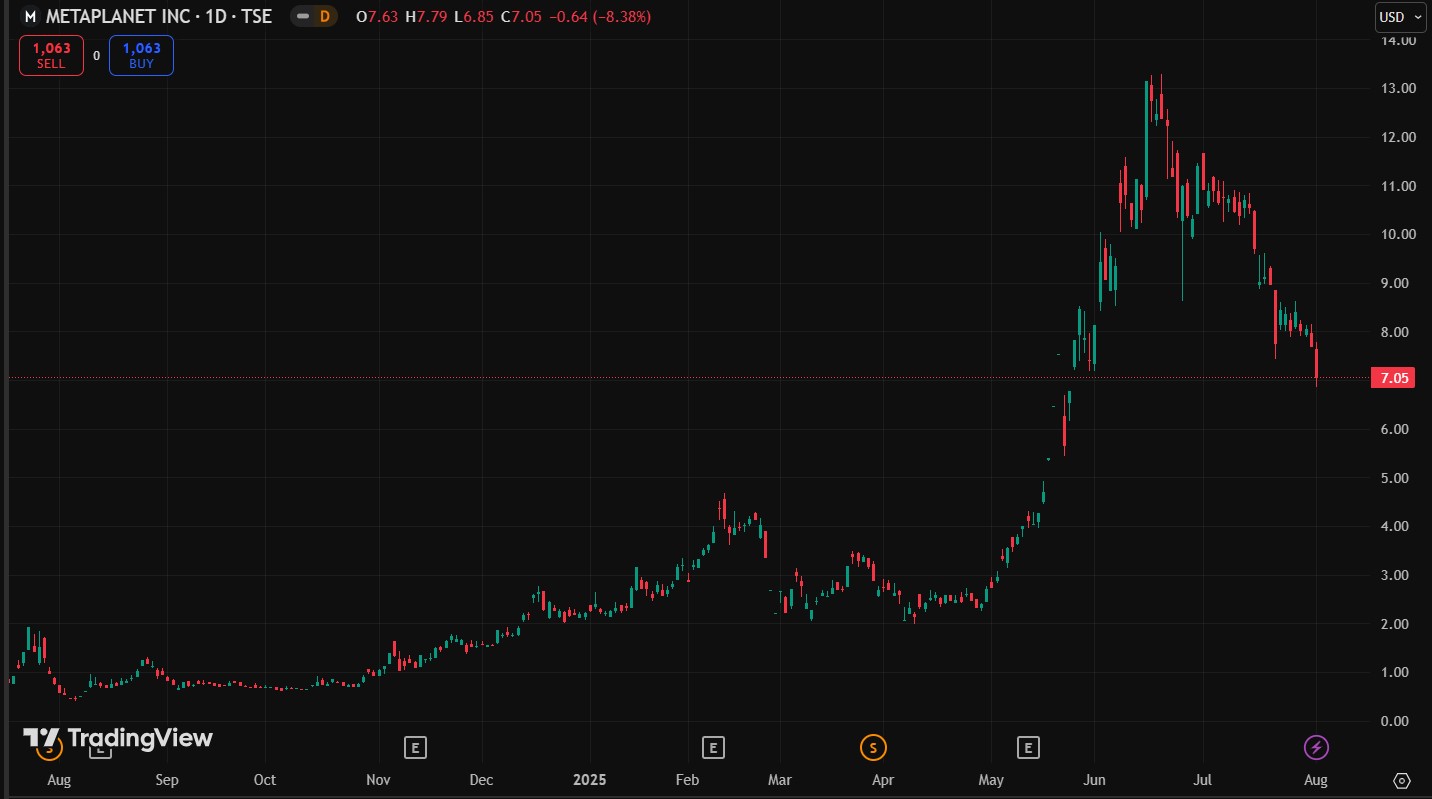Viewport: 1432px width, 799px height.
Task: Click the Jun time axis label
Action: pos(1094,780)
